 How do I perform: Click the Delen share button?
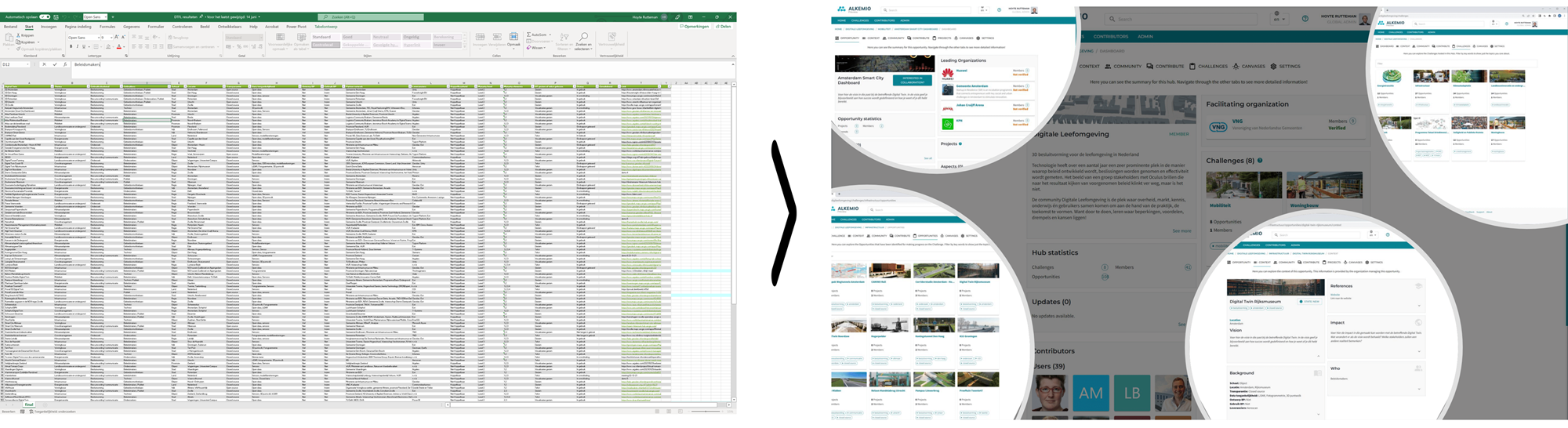click(x=724, y=27)
